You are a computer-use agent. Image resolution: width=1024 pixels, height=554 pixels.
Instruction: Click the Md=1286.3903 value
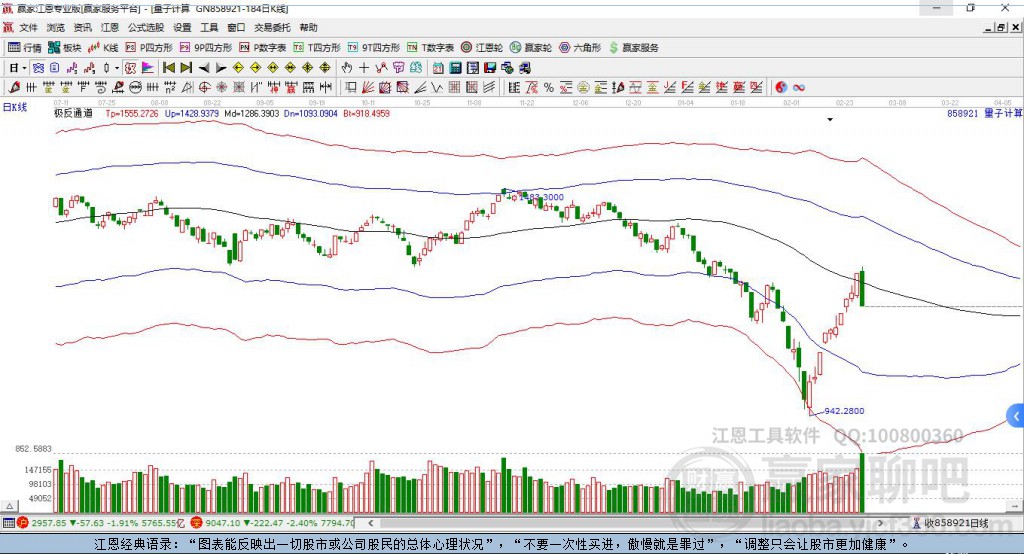coord(251,113)
